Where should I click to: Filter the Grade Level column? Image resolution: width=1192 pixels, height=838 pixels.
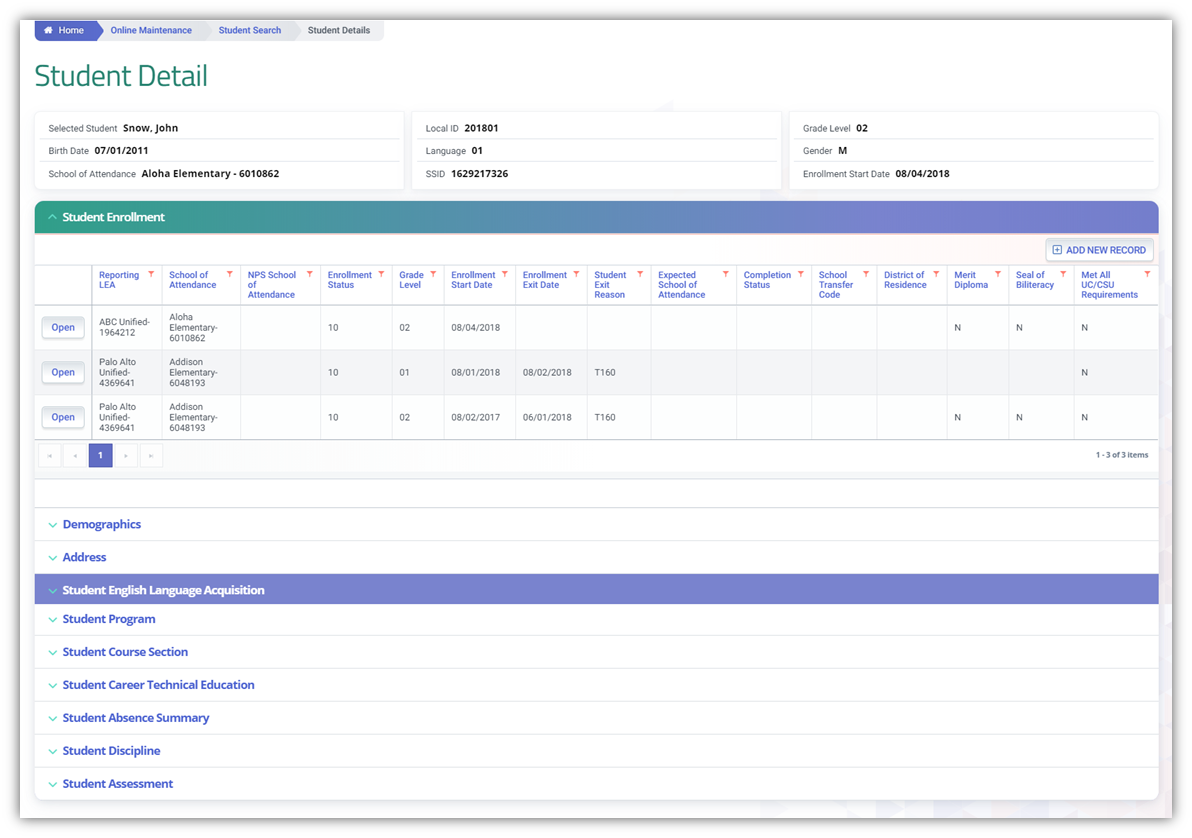tap(433, 274)
